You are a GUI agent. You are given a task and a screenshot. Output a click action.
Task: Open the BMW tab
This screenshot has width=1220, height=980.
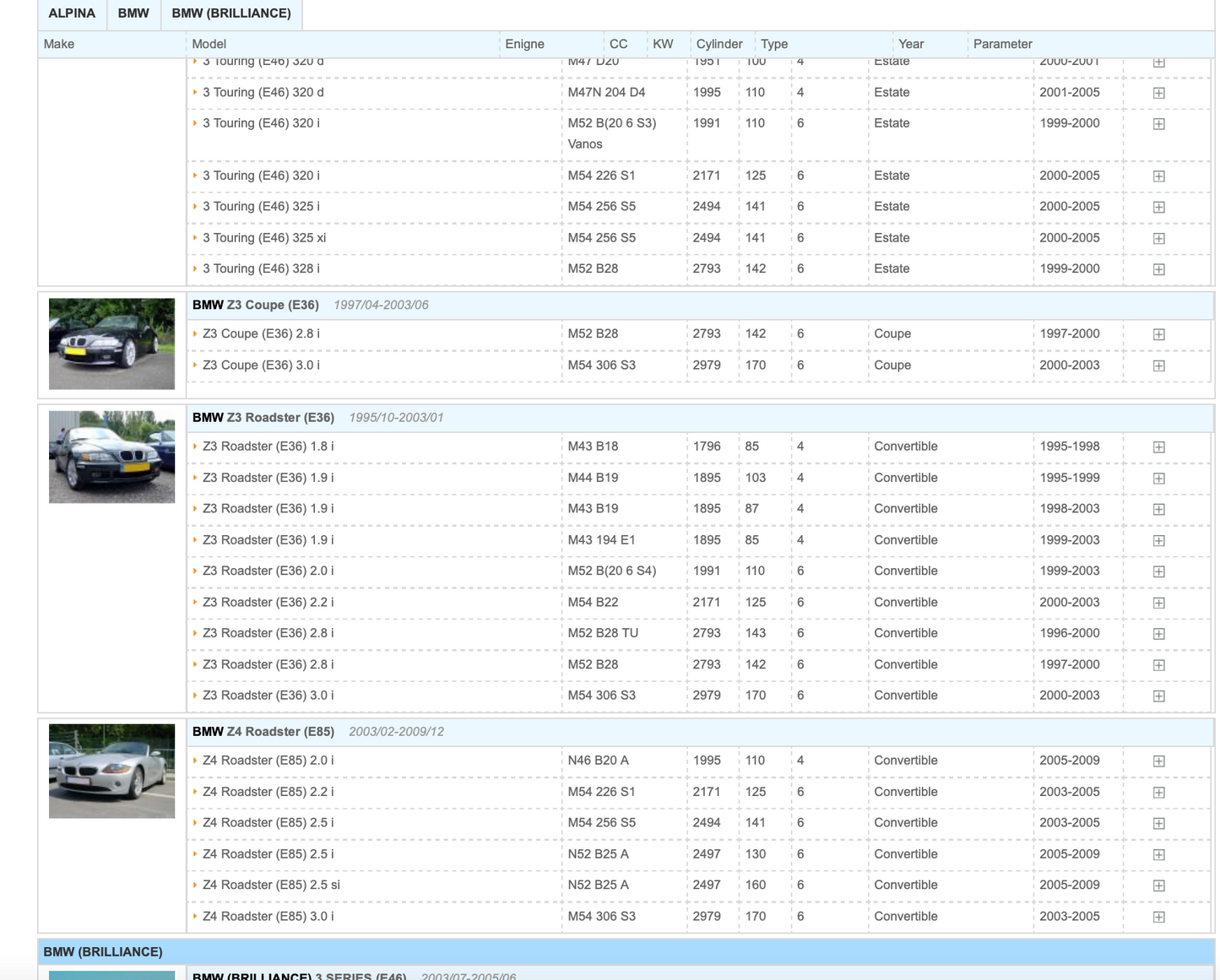click(x=133, y=14)
